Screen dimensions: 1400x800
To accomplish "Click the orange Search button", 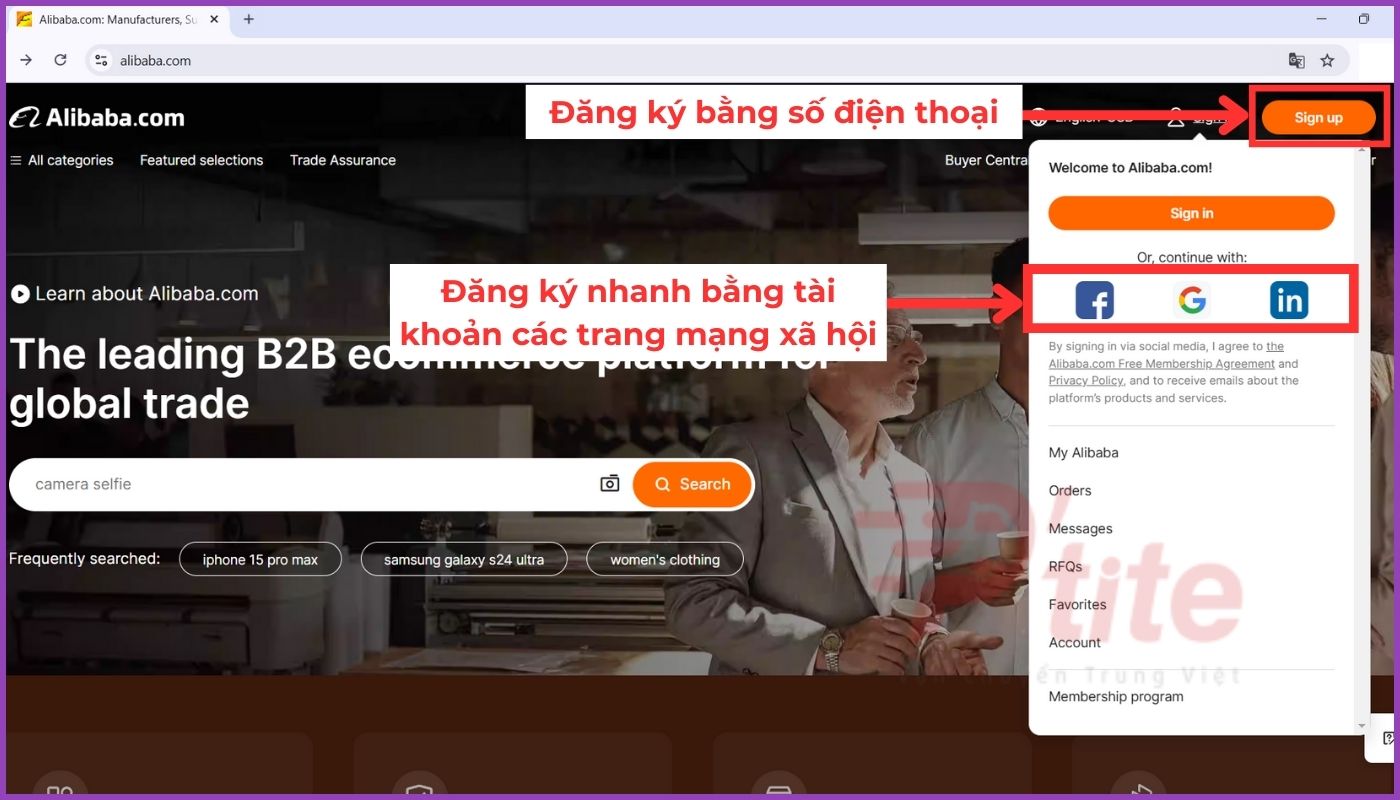I will (692, 484).
